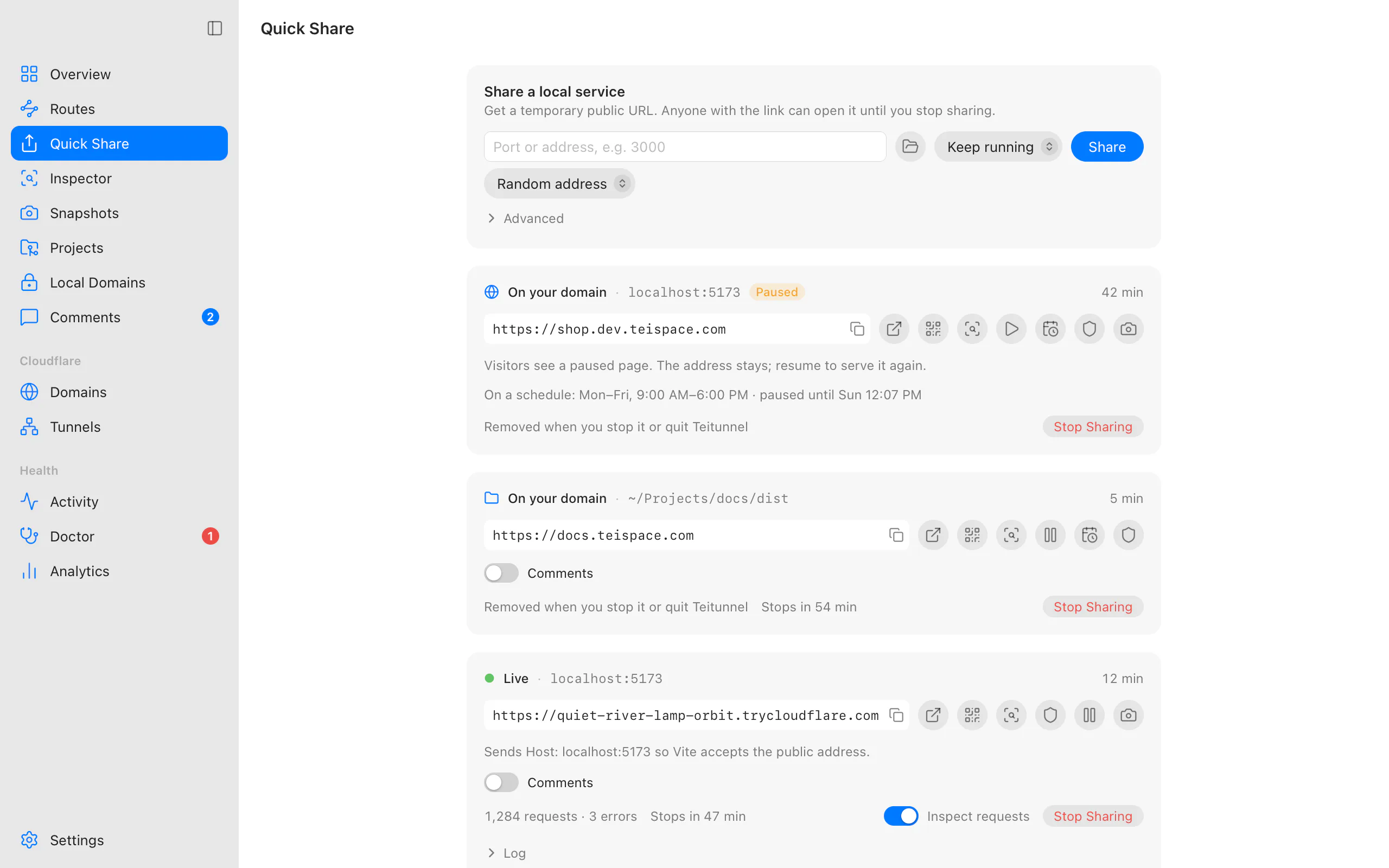1389x868 pixels.
Task: Enable Comments on localhost:5173 live share
Action: [500, 782]
